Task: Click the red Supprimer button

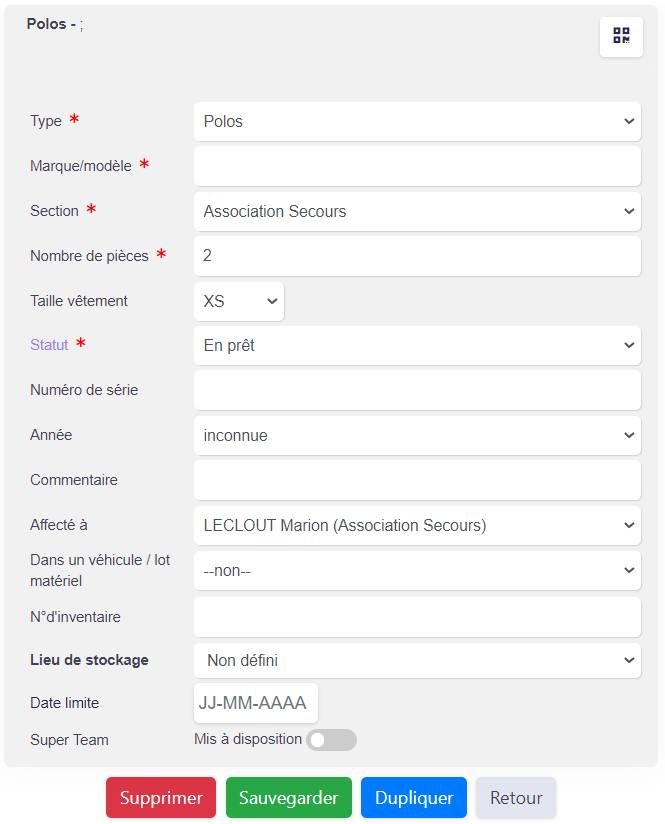Action: (161, 797)
